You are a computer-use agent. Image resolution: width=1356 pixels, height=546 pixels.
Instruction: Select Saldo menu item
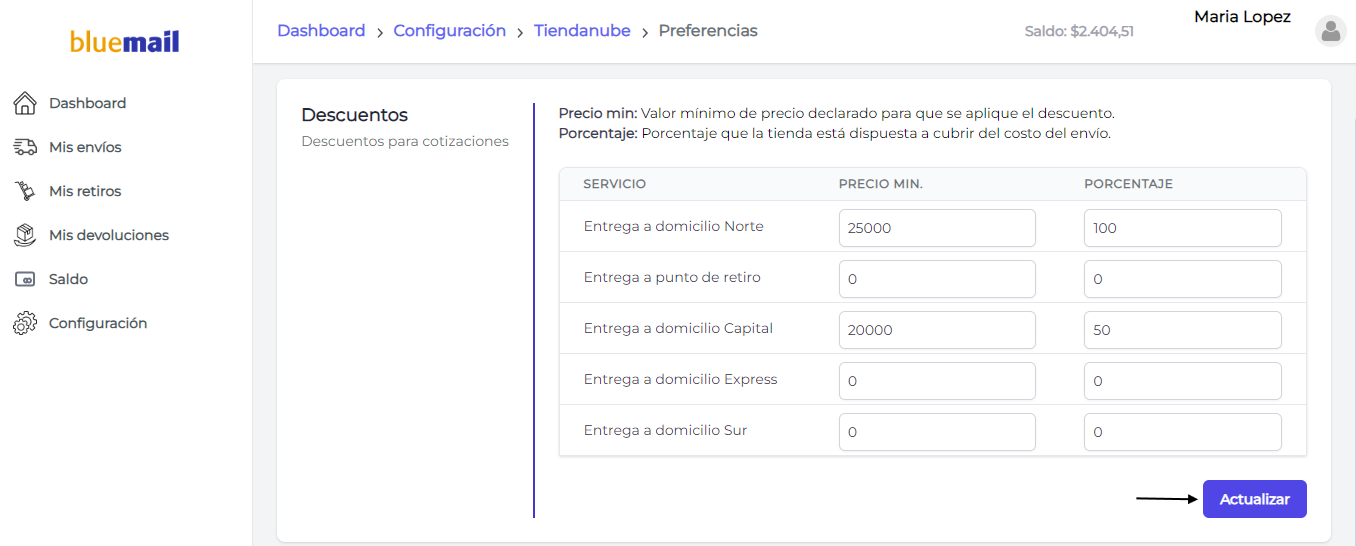(68, 279)
